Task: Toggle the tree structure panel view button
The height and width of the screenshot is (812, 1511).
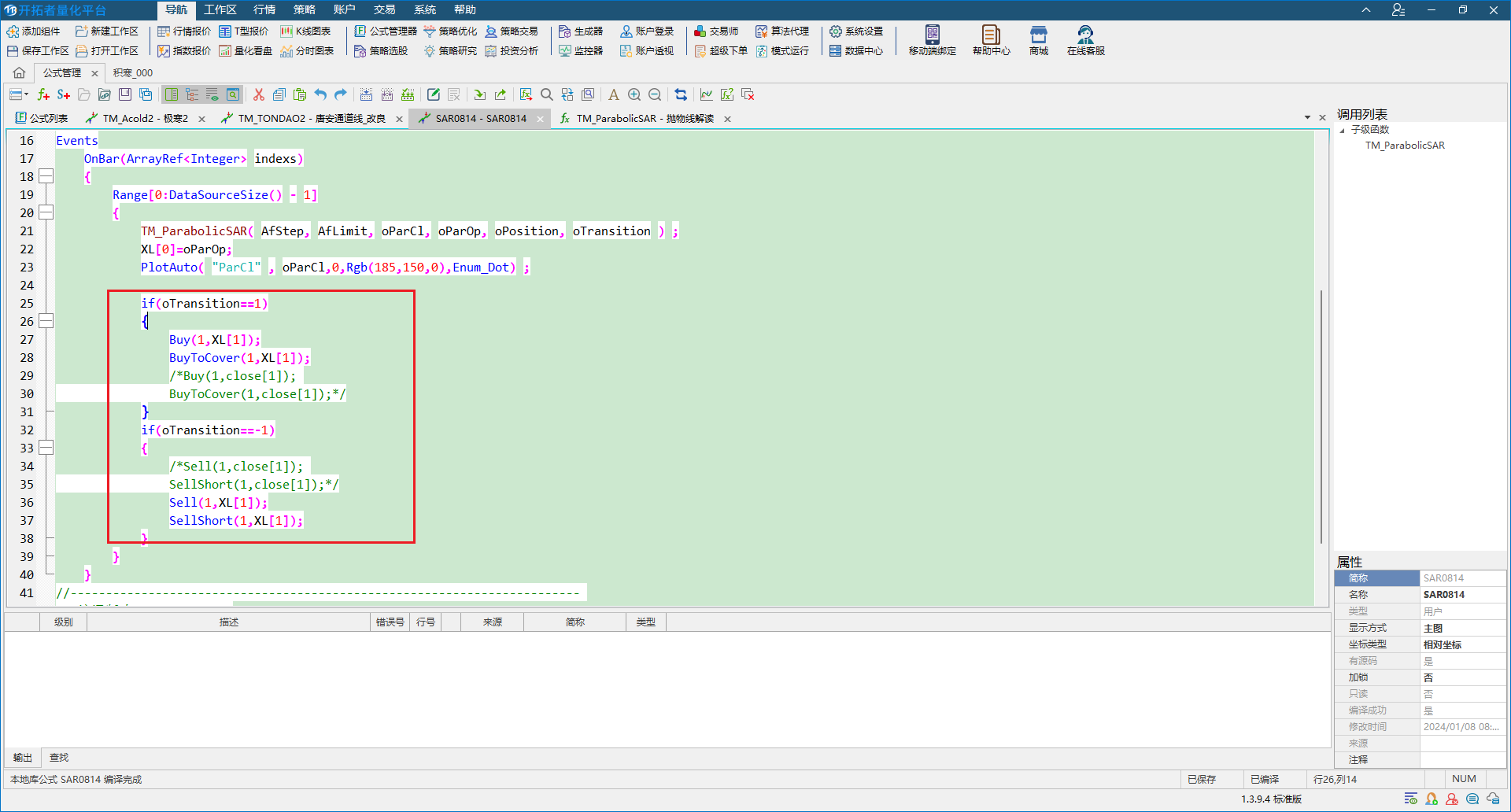Action: tap(192, 95)
